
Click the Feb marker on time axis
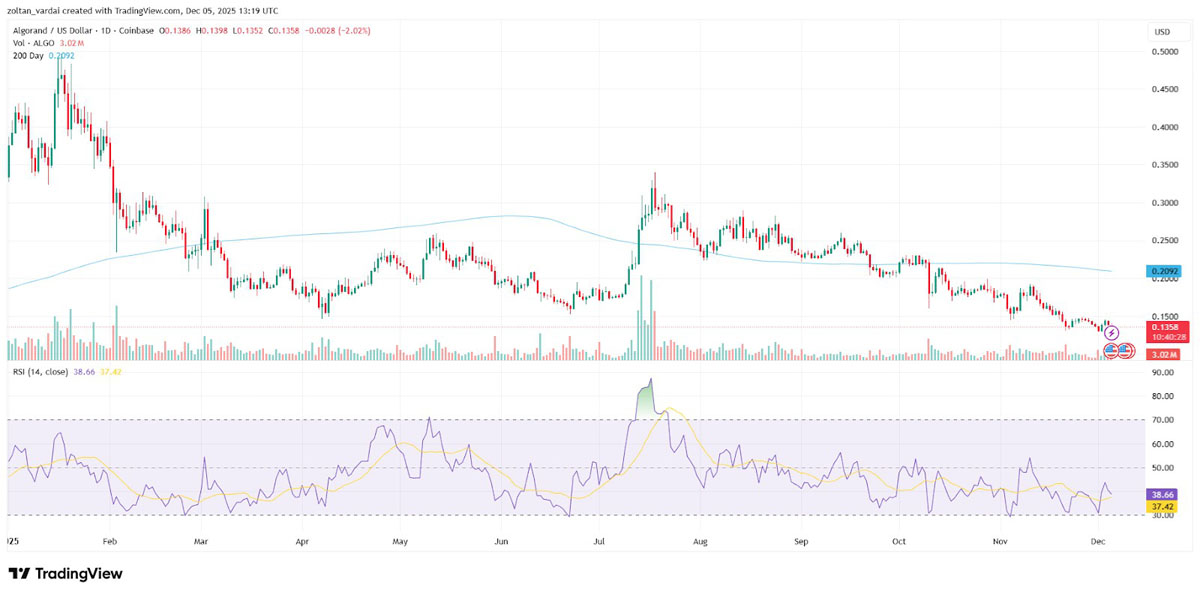click(x=110, y=541)
